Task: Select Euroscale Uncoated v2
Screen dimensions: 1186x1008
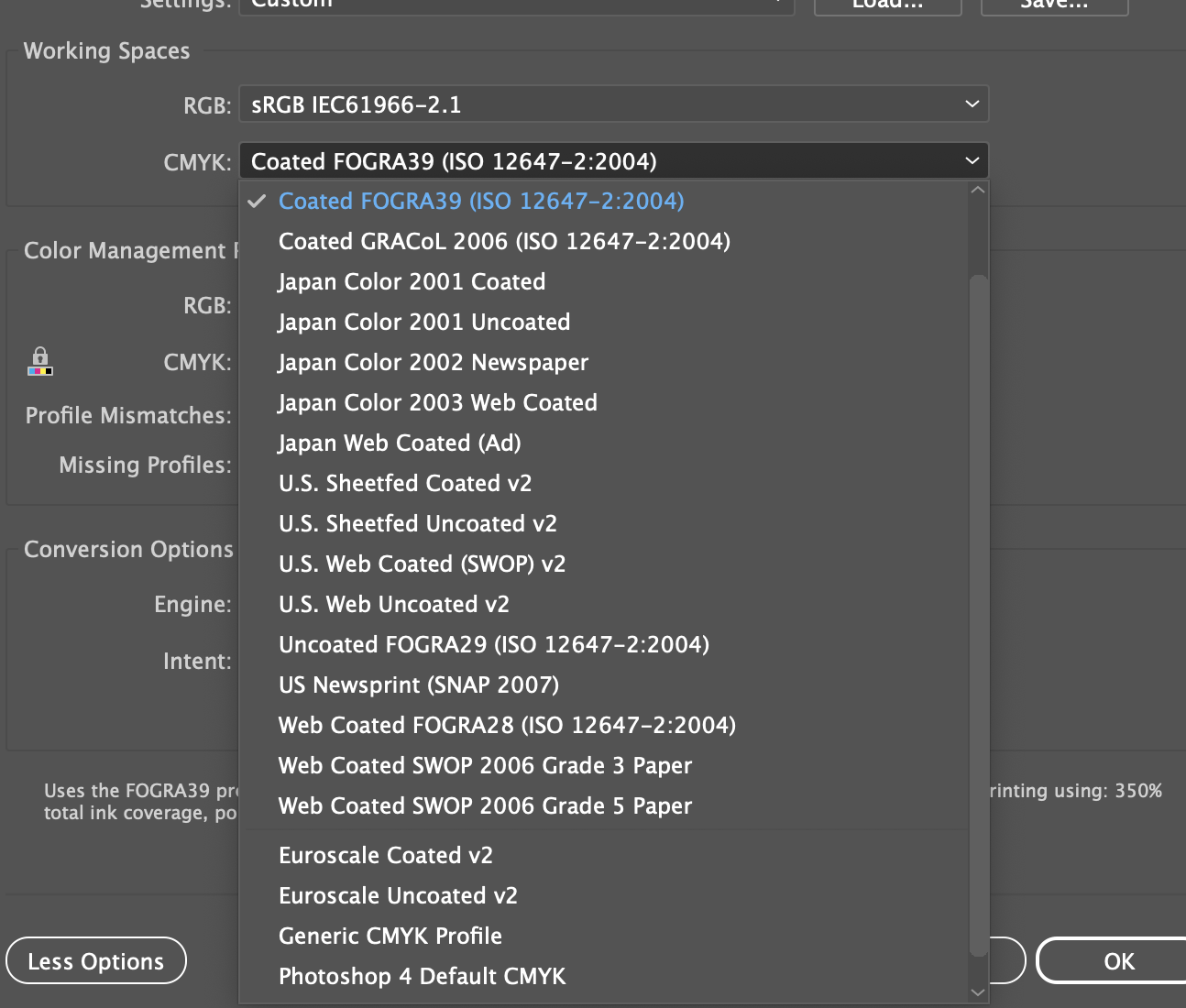Action: 603,895
